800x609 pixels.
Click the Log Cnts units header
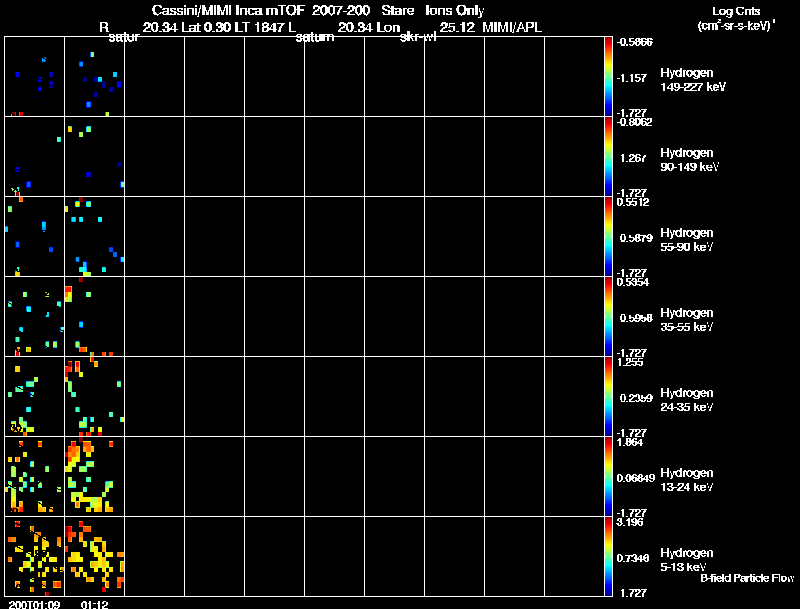[736, 18]
